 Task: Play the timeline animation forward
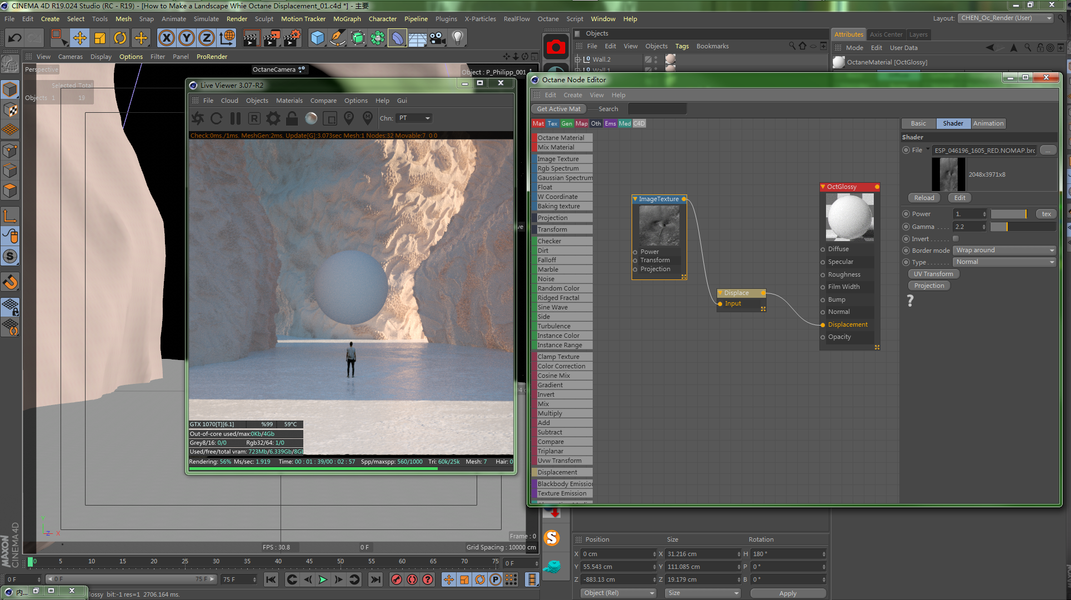[322, 579]
